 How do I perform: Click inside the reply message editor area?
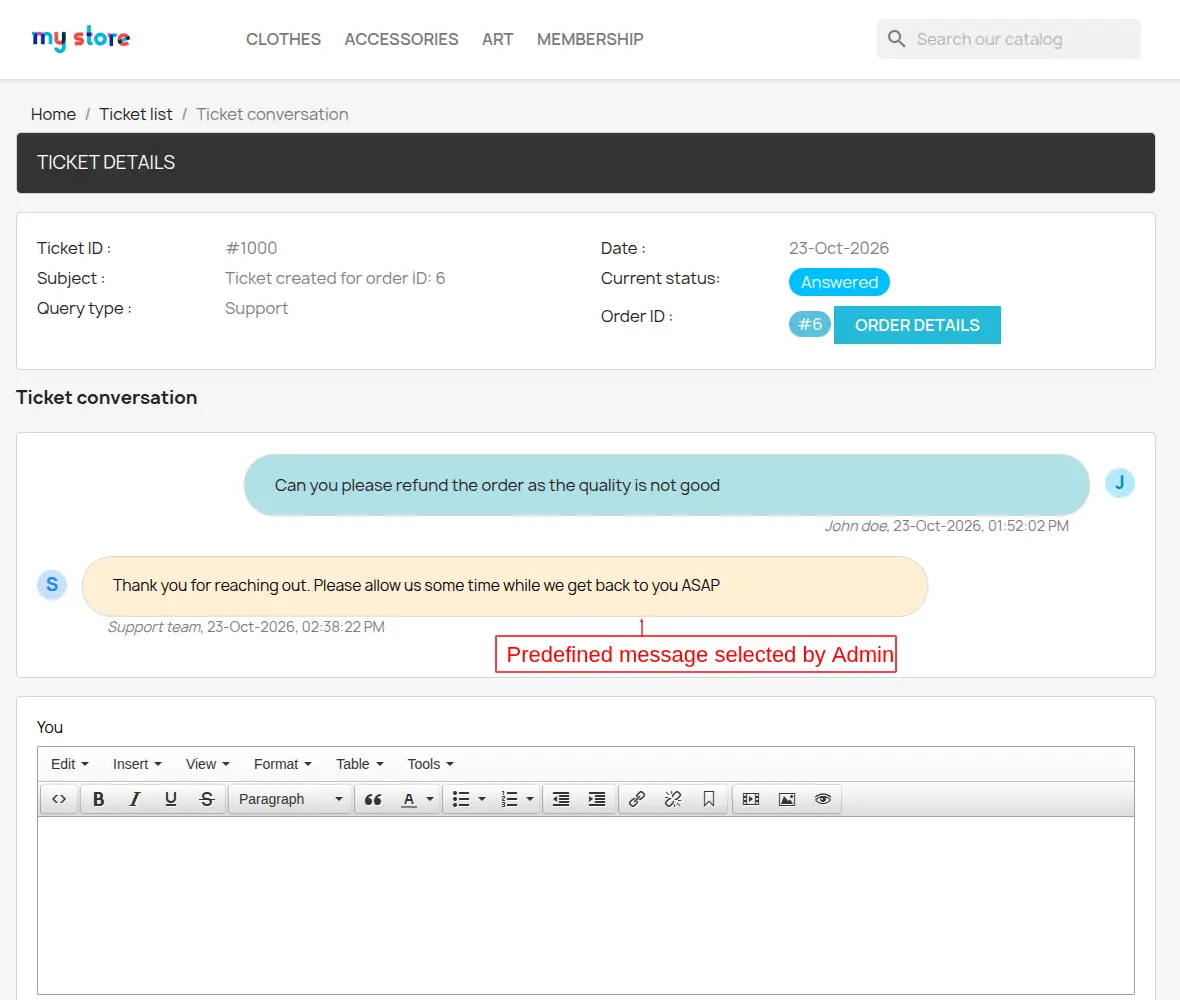[585, 905]
